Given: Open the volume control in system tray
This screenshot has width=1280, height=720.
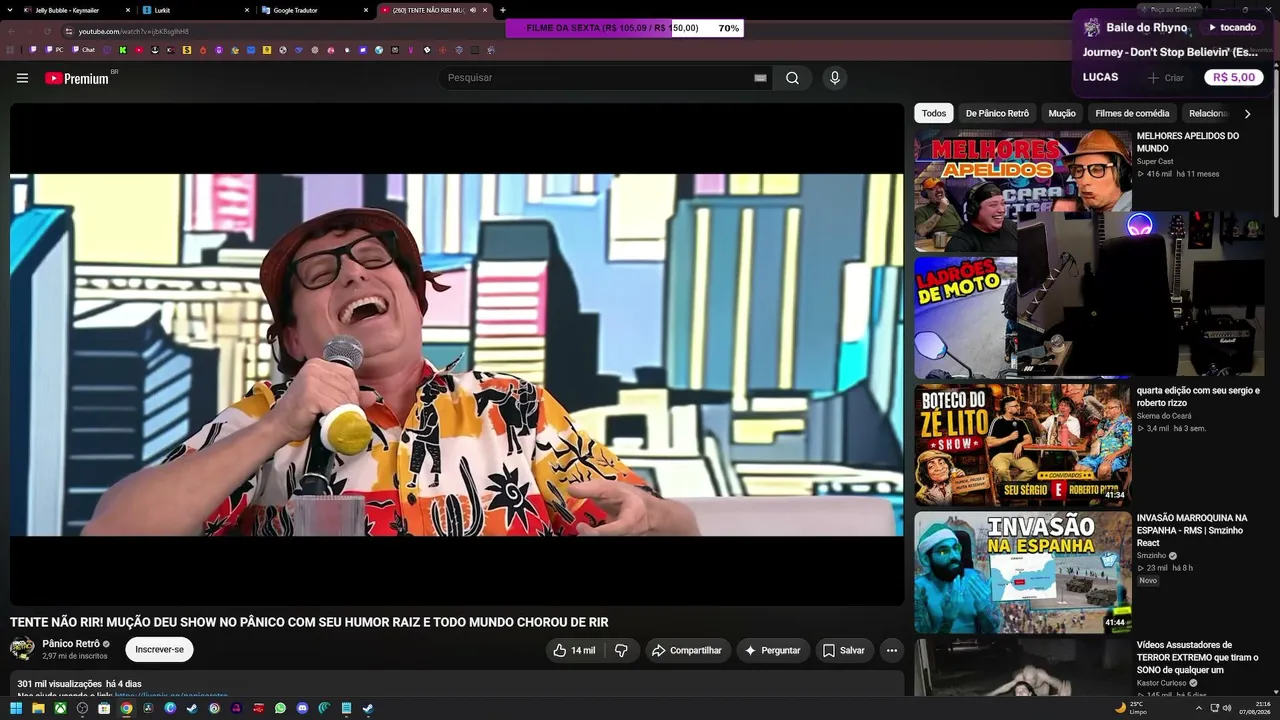Looking at the screenshot, I should pos(1226,708).
